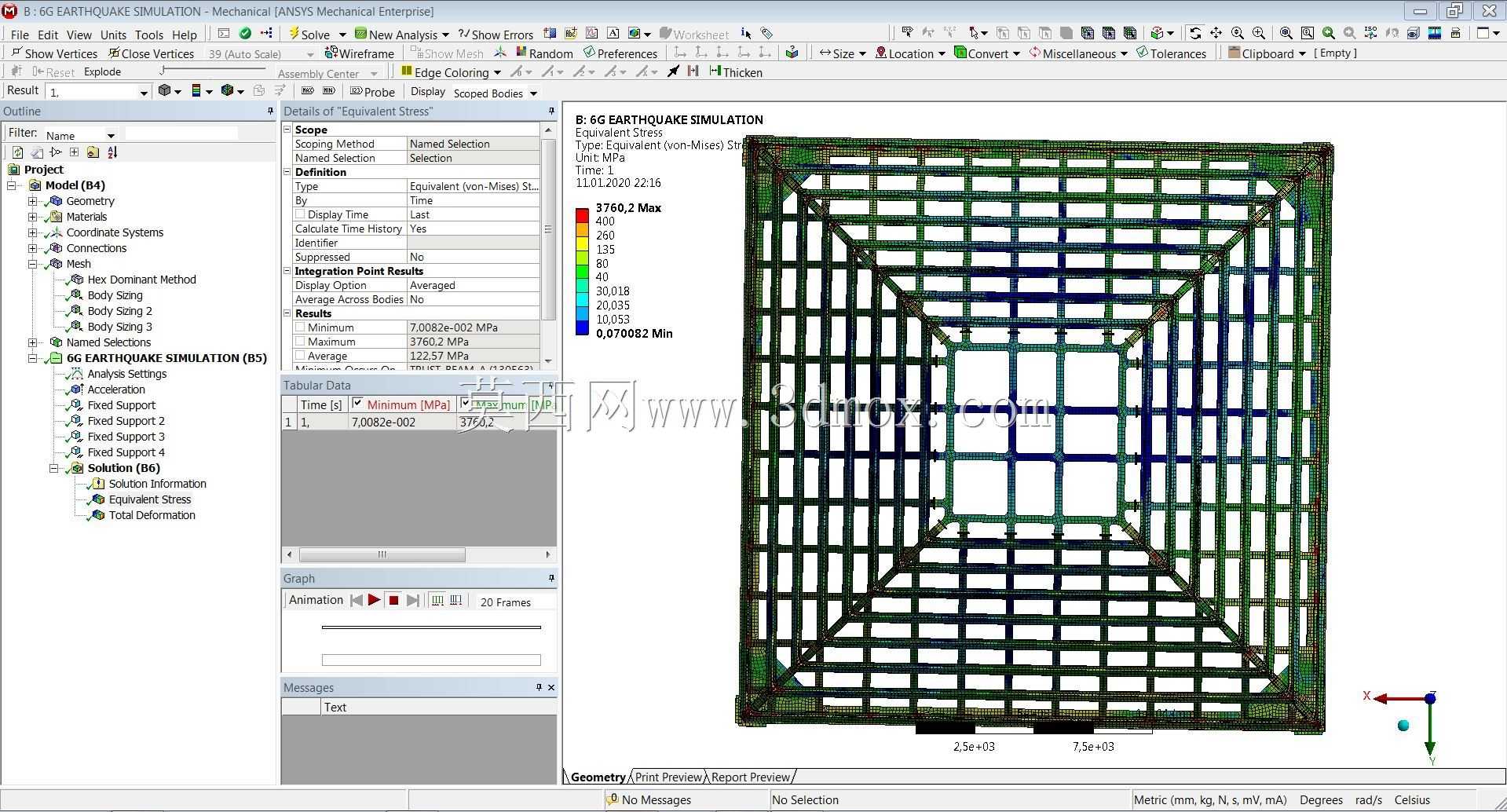Open the Clipboard menu button
This screenshot has height=812, width=1507.
click(1267, 53)
